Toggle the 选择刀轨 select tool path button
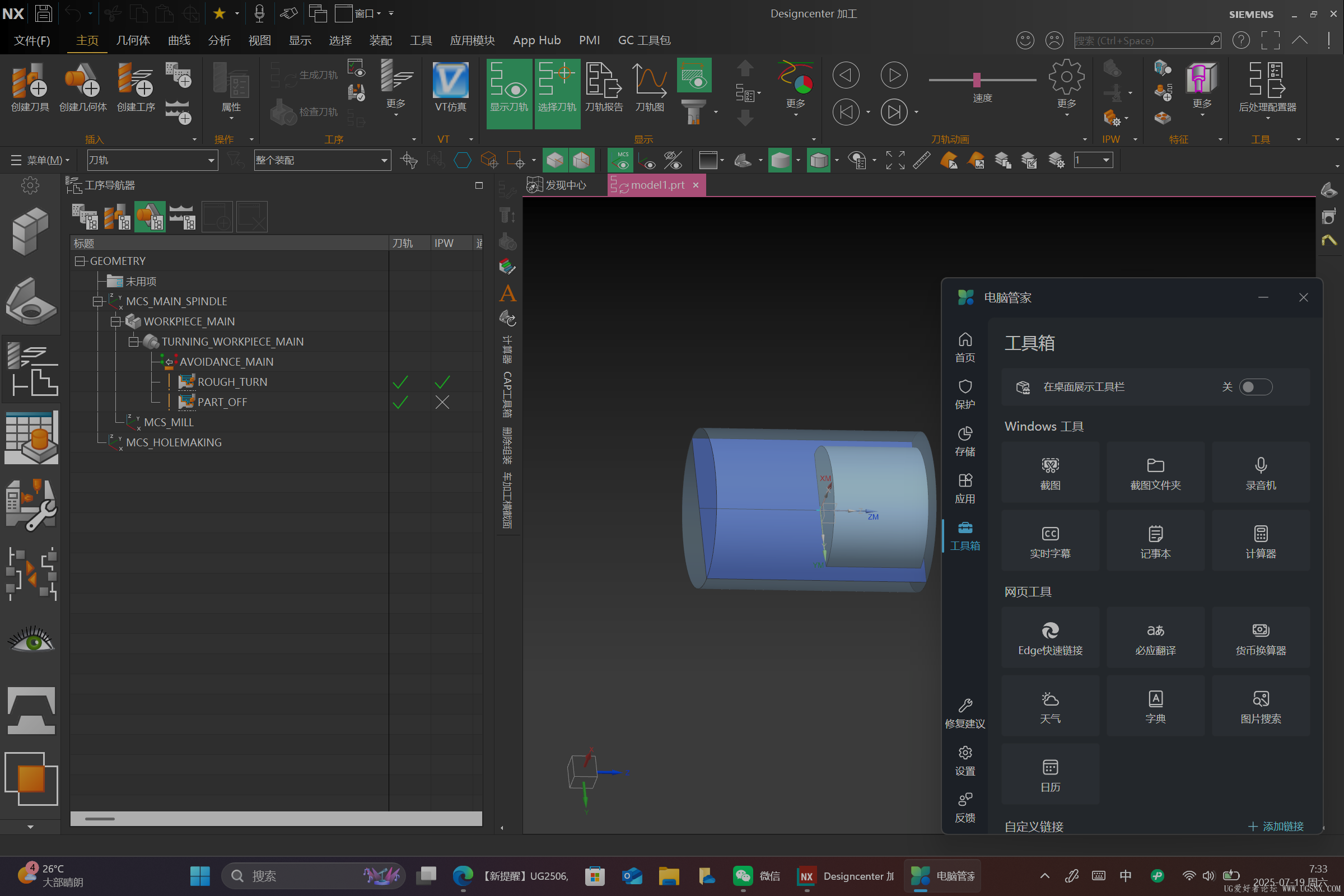 coord(557,87)
